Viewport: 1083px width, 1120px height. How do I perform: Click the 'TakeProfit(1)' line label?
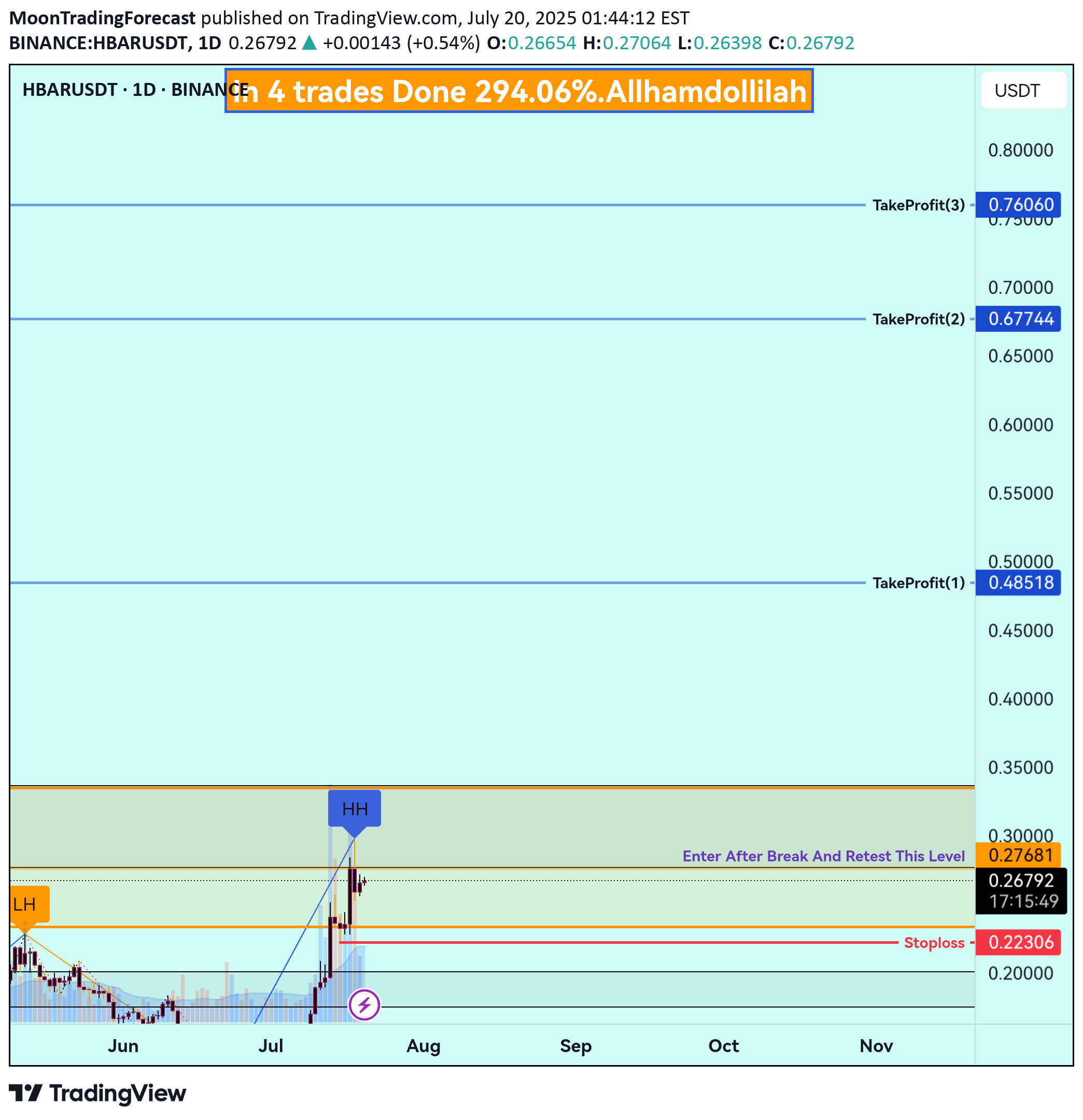(919, 583)
